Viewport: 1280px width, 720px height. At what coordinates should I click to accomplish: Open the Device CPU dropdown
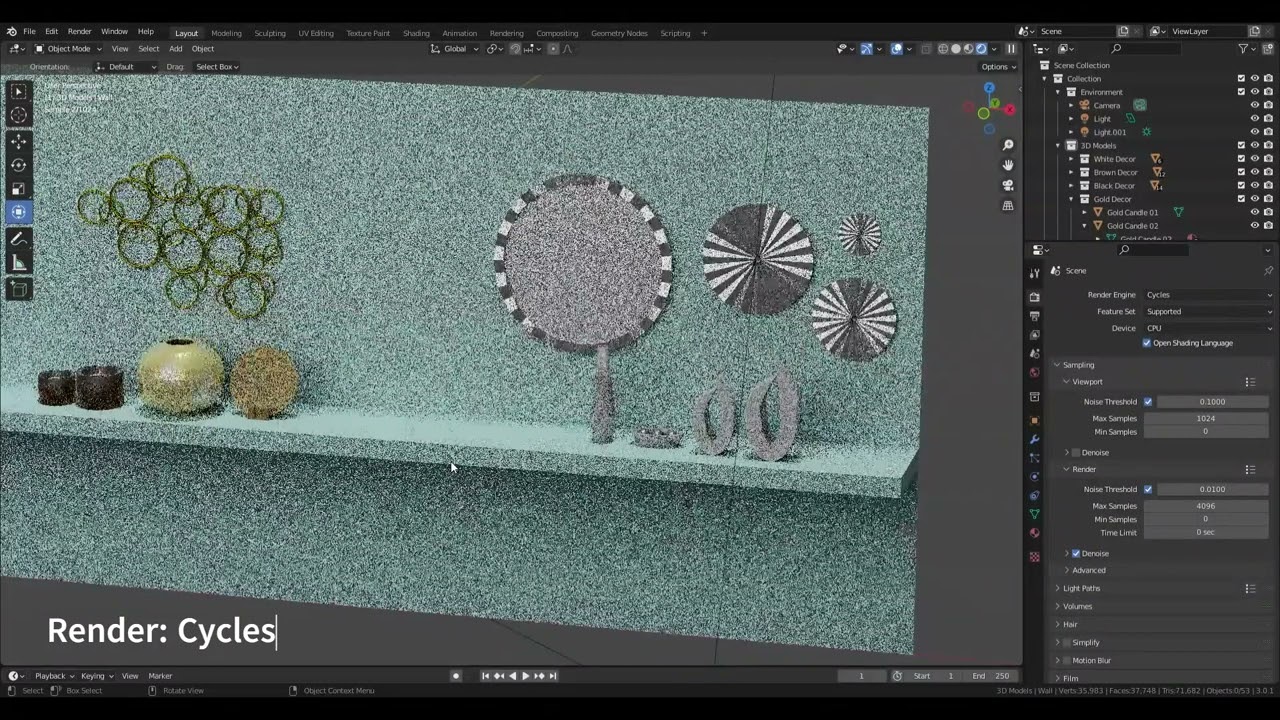[1208, 328]
